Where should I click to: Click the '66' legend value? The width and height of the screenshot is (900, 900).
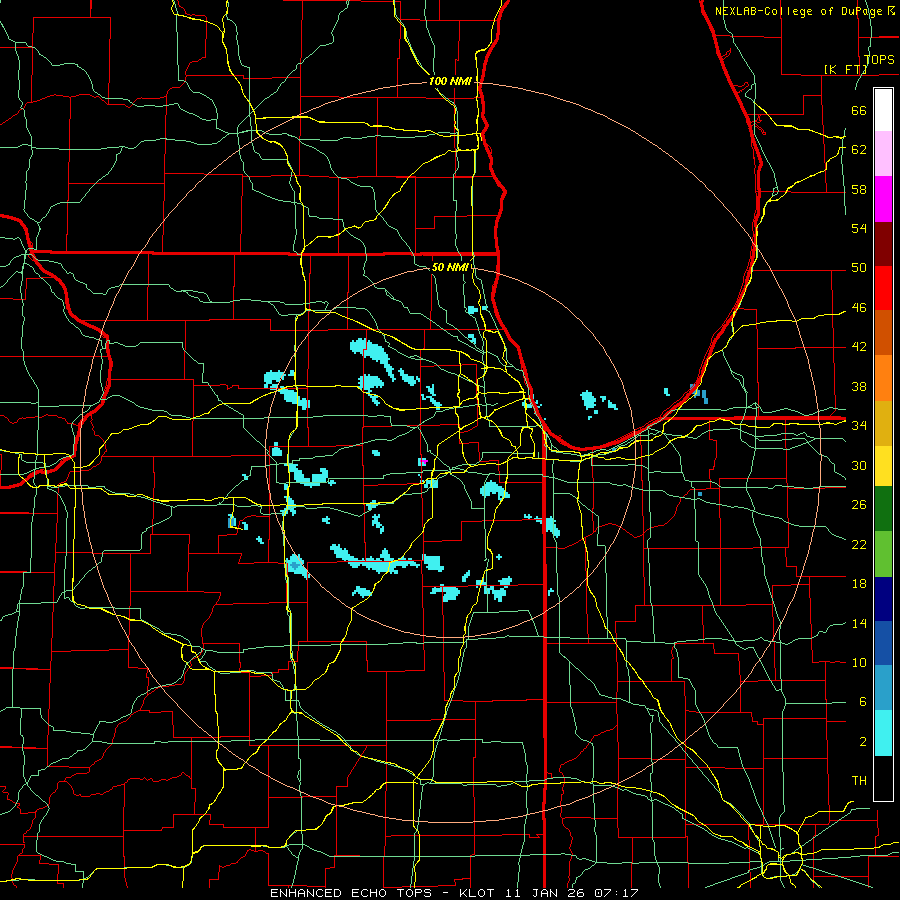[x=859, y=110]
